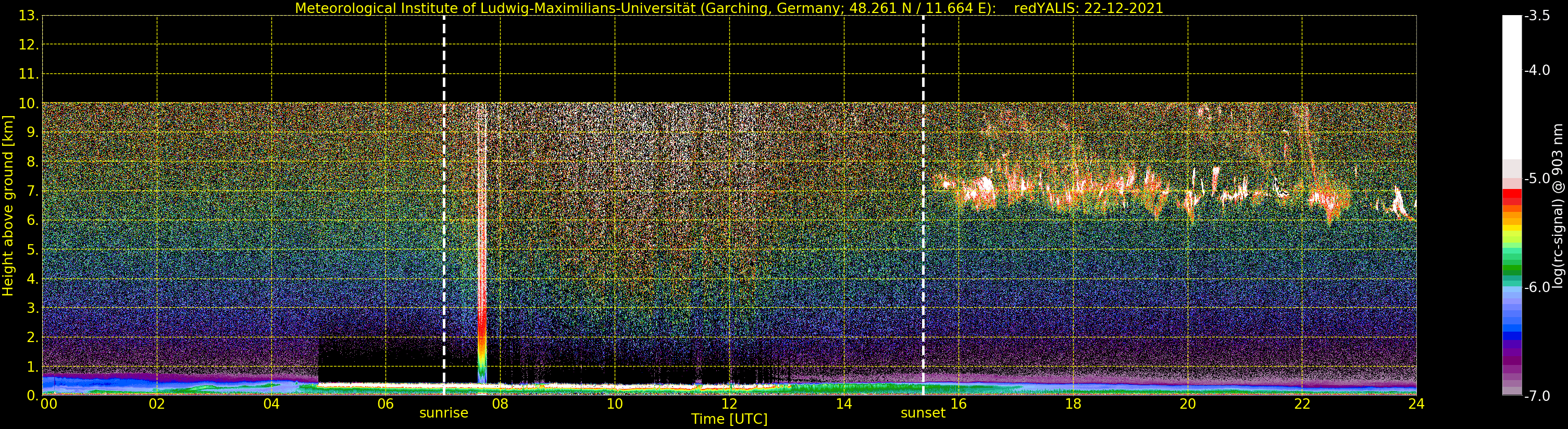The width and height of the screenshot is (1568, 429).
Task: Click the '-7.0' colorbar tick value
Action: (1537, 396)
